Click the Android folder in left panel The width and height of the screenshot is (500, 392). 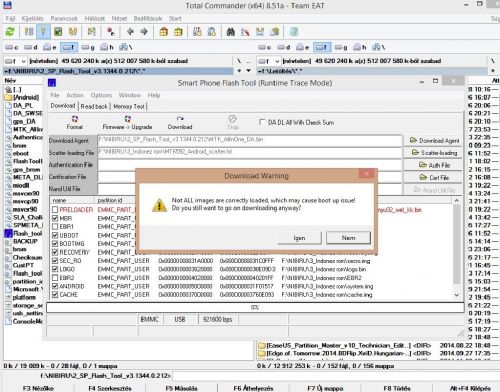23,97
